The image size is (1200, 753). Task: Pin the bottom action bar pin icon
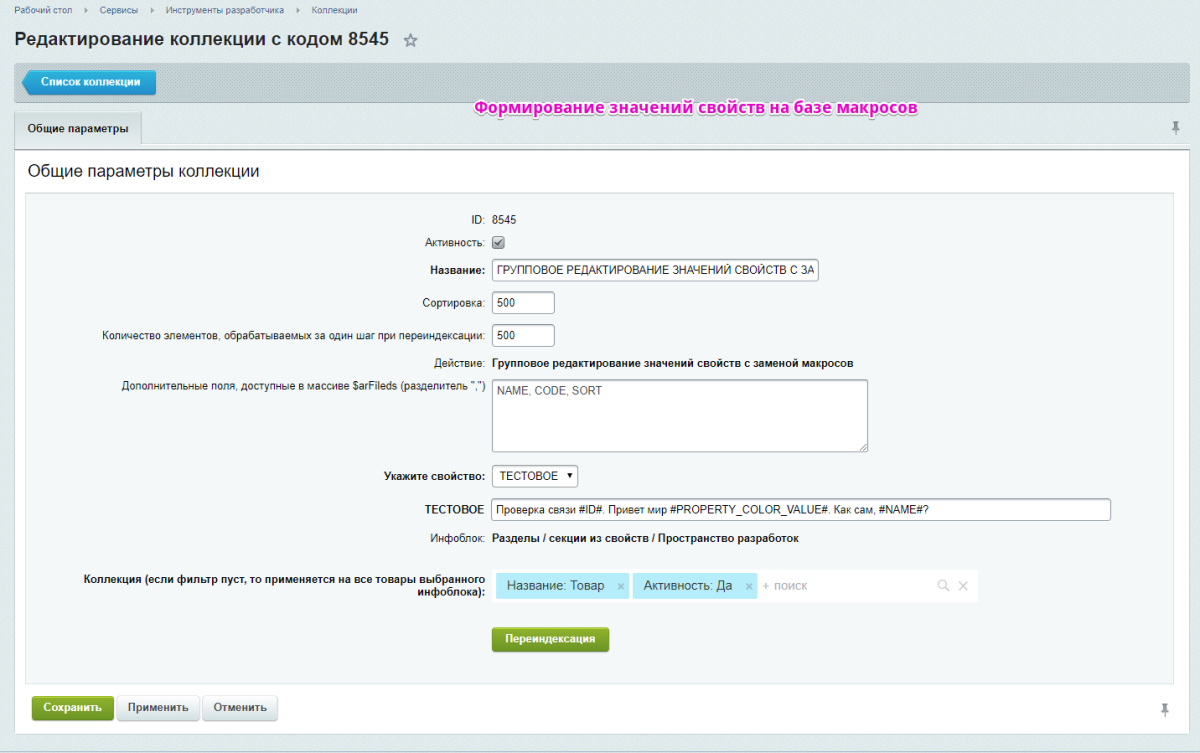[1163, 708]
